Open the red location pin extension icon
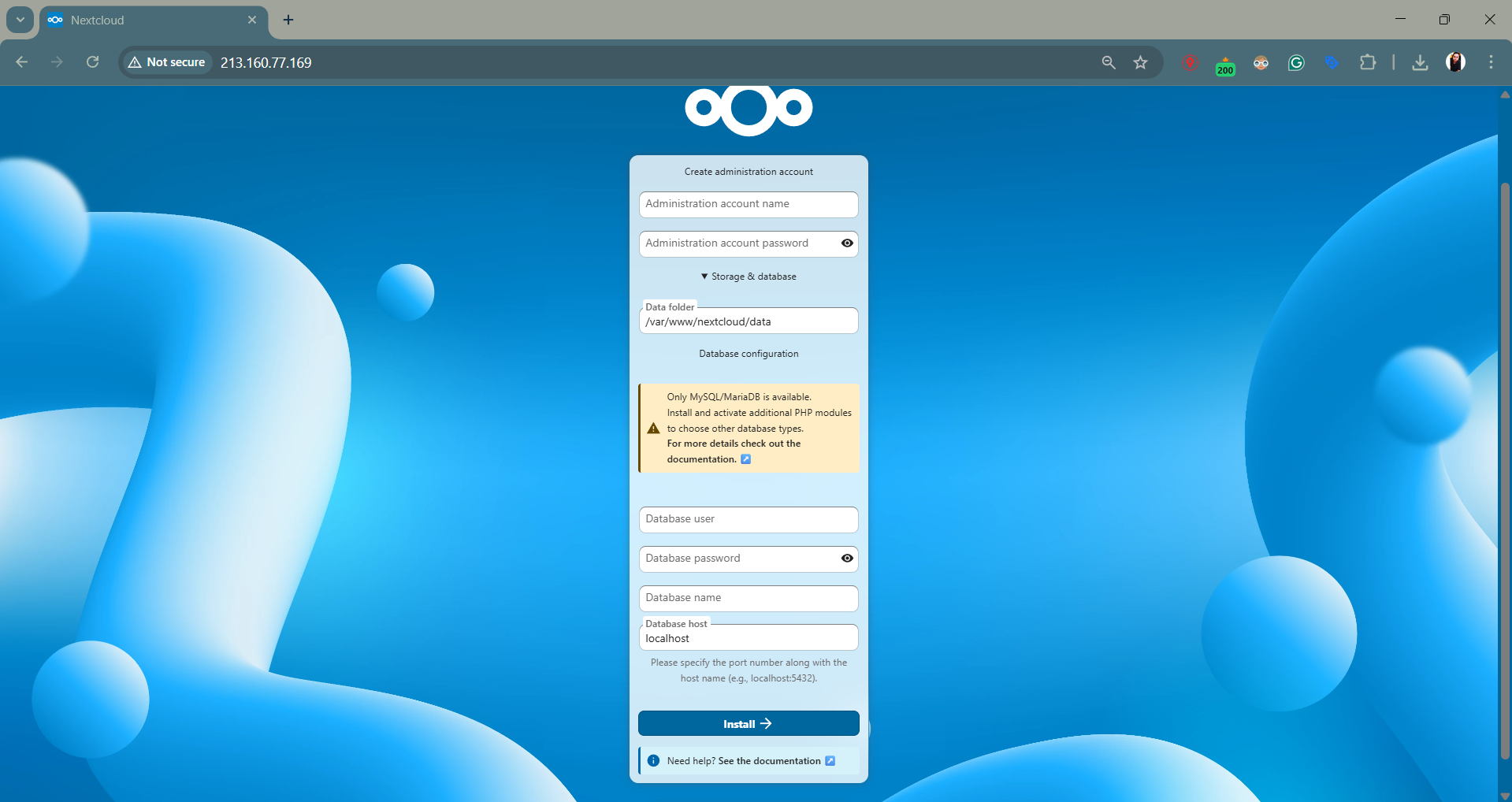Viewport: 1512px width, 802px height. pos(1190,62)
